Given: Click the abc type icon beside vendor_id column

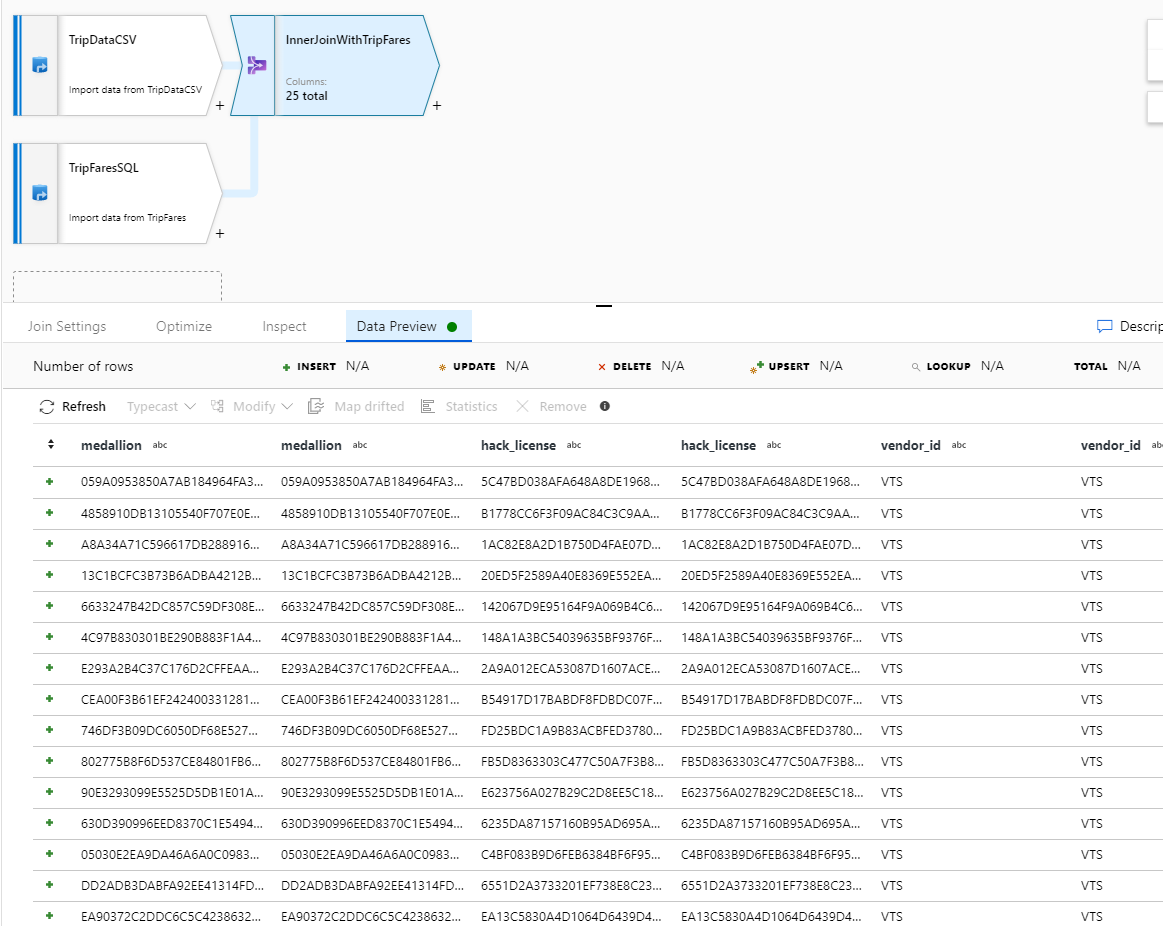Looking at the screenshot, I should [x=957, y=445].
